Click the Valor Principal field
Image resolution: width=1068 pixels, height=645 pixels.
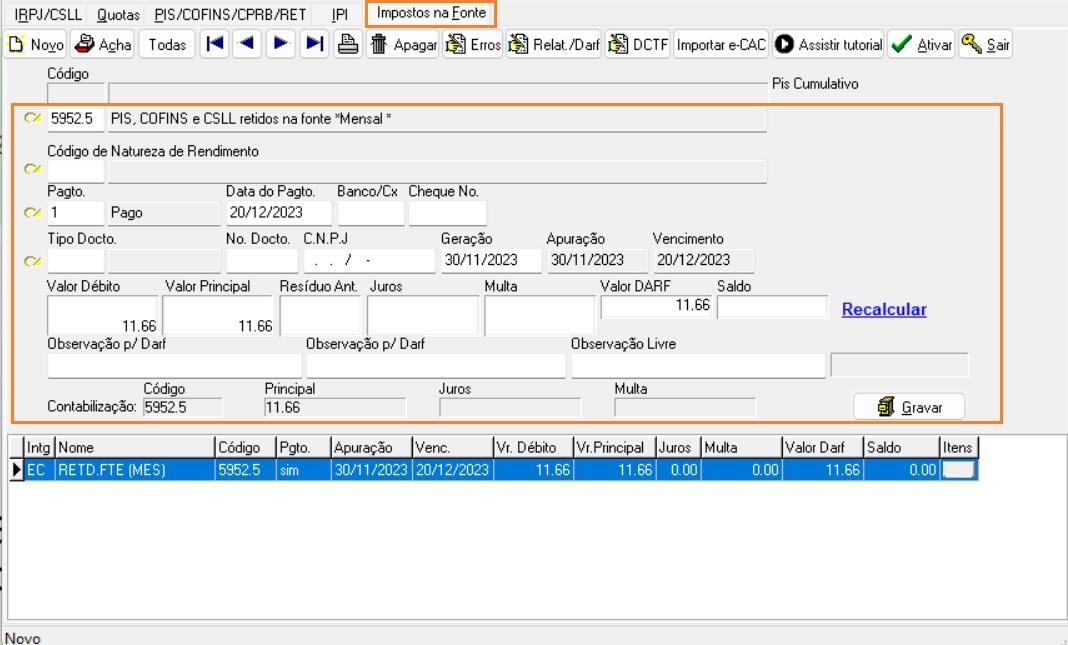(218, 316)
